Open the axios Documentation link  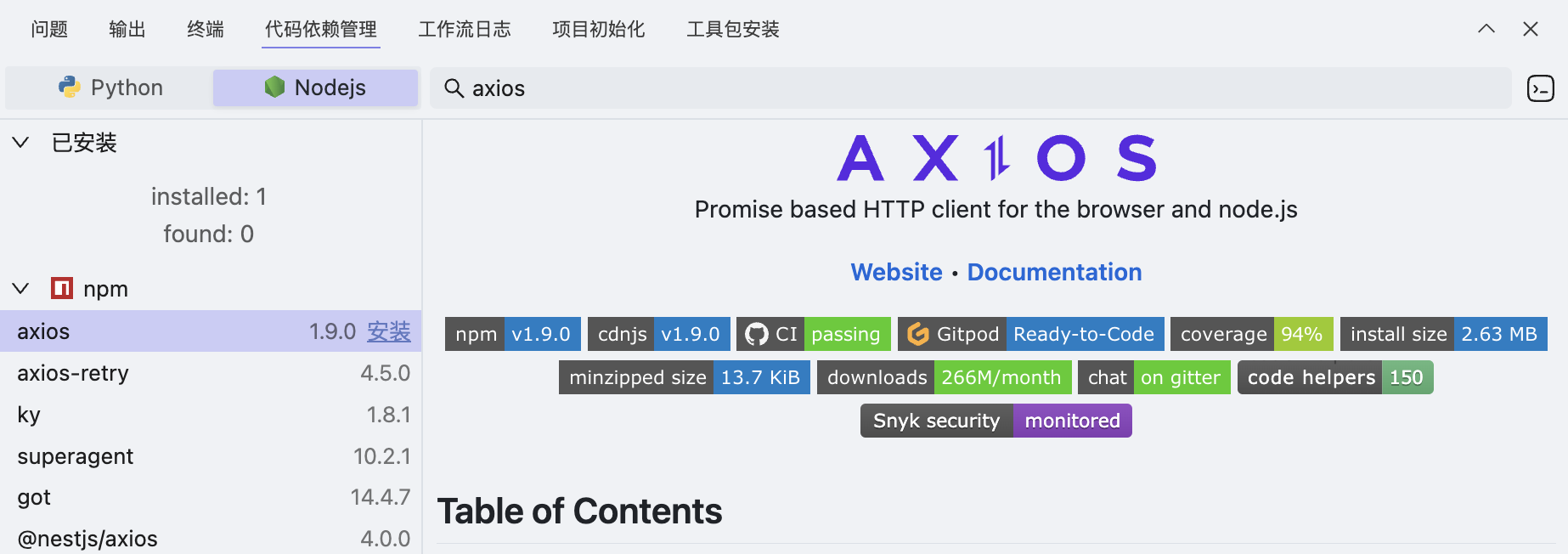[1054, 272]
